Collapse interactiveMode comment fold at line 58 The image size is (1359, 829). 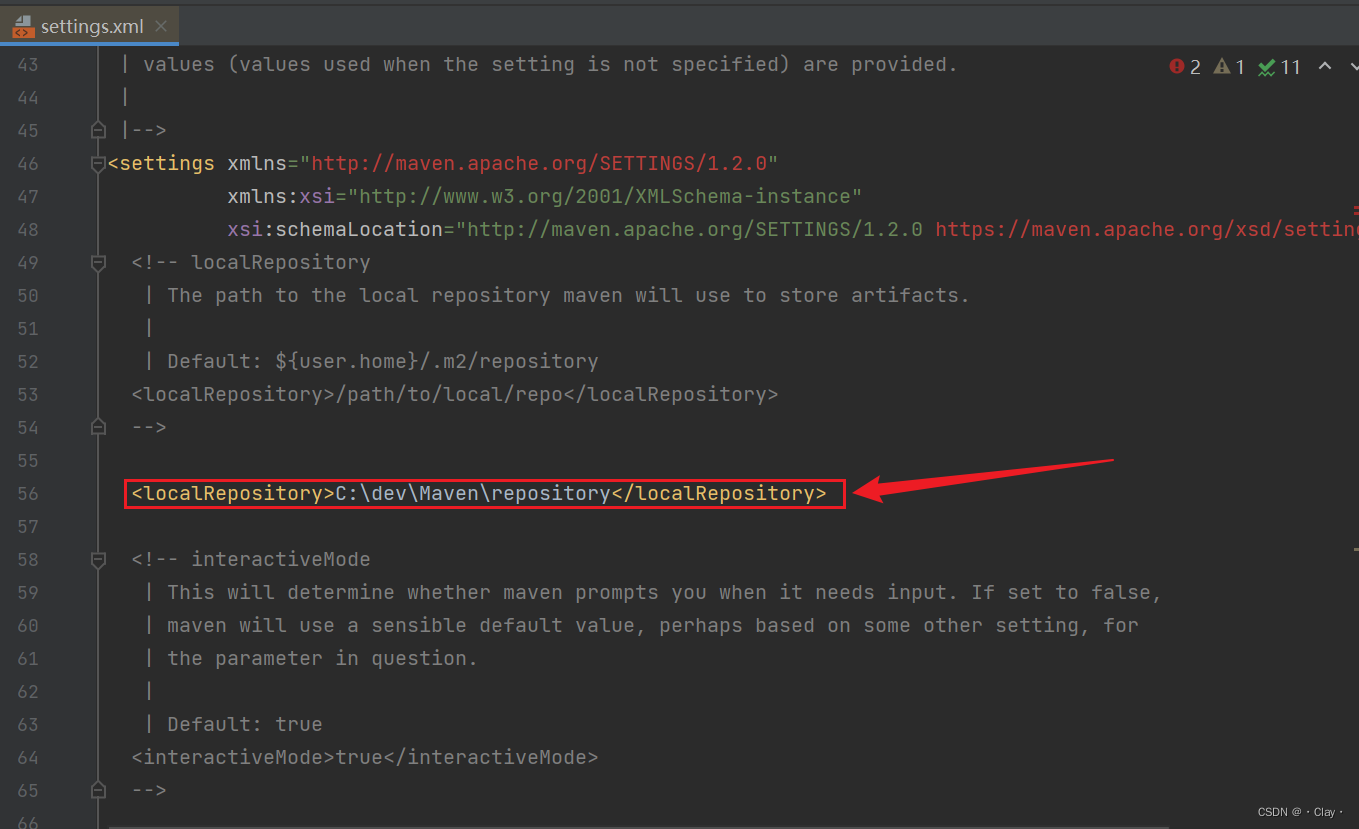click(x=98, y=559)
